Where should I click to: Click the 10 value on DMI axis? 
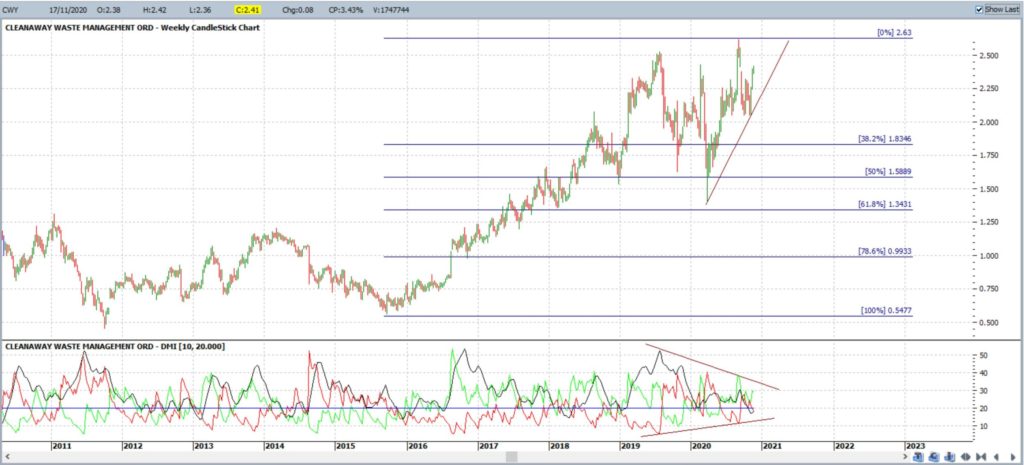(x=986, y=426)
